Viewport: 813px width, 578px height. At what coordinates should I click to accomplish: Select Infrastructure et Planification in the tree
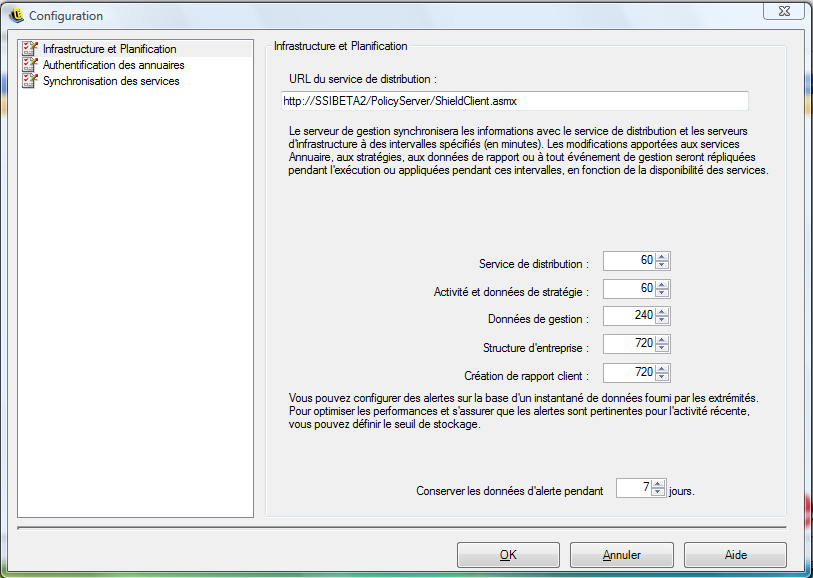click(109, 49)
